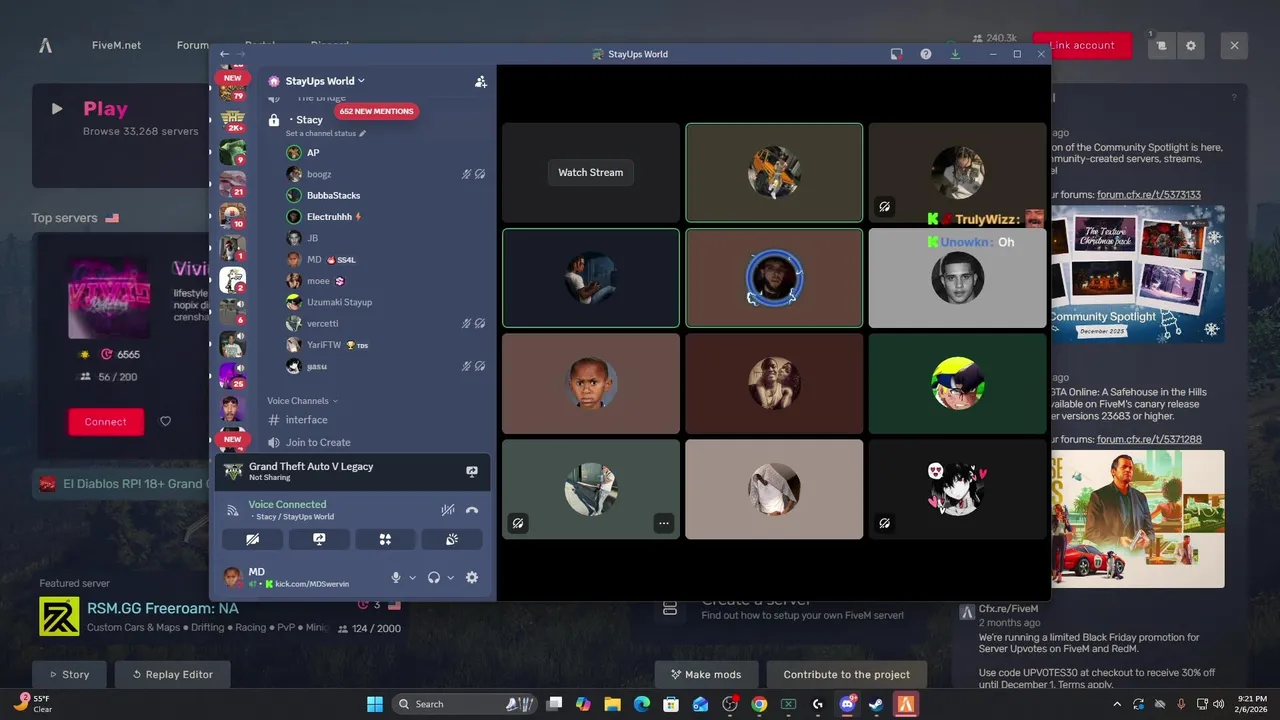This screenshot has height=720, width=1280.
Task: Open RSM.GG Freeroam: NA featured server
Action: pyautogui.click(x=162, y=608)
